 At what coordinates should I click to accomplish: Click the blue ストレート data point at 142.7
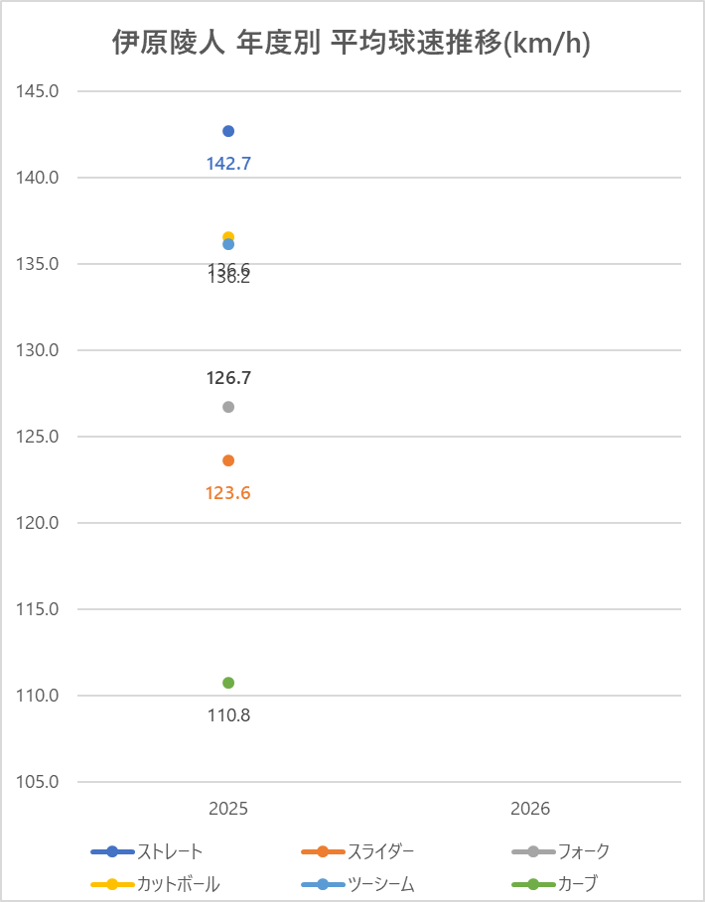point(228,131)
